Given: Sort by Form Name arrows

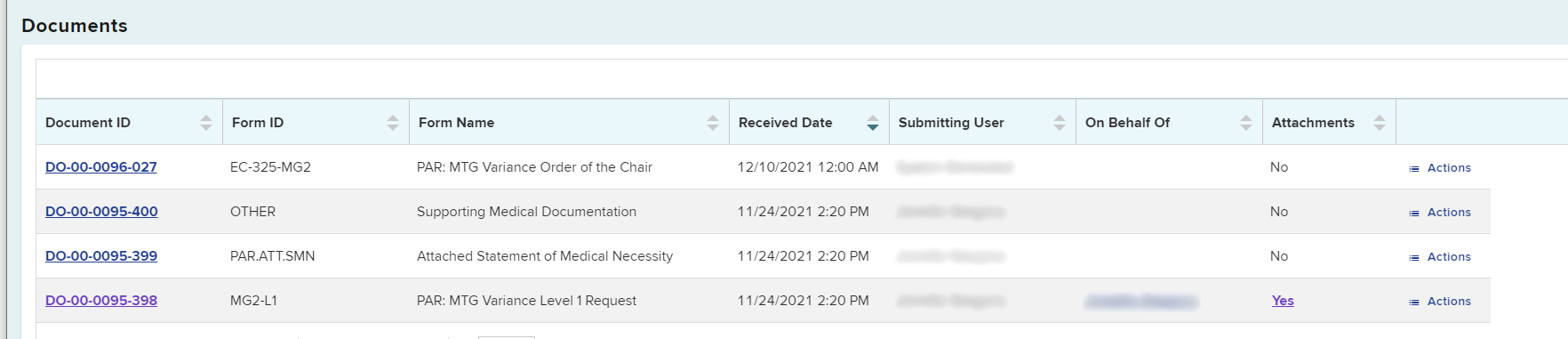Looking at the screenshot, I should pyautogui.click(x=713, y=123).
